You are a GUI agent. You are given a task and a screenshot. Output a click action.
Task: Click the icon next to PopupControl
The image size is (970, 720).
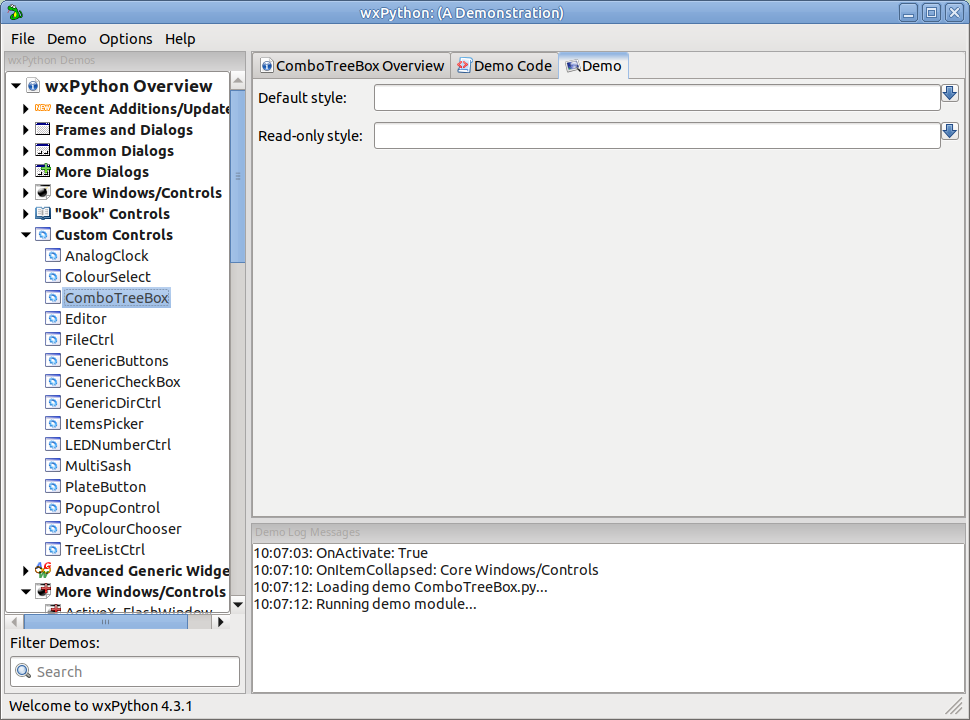click(x=53, y=508)
